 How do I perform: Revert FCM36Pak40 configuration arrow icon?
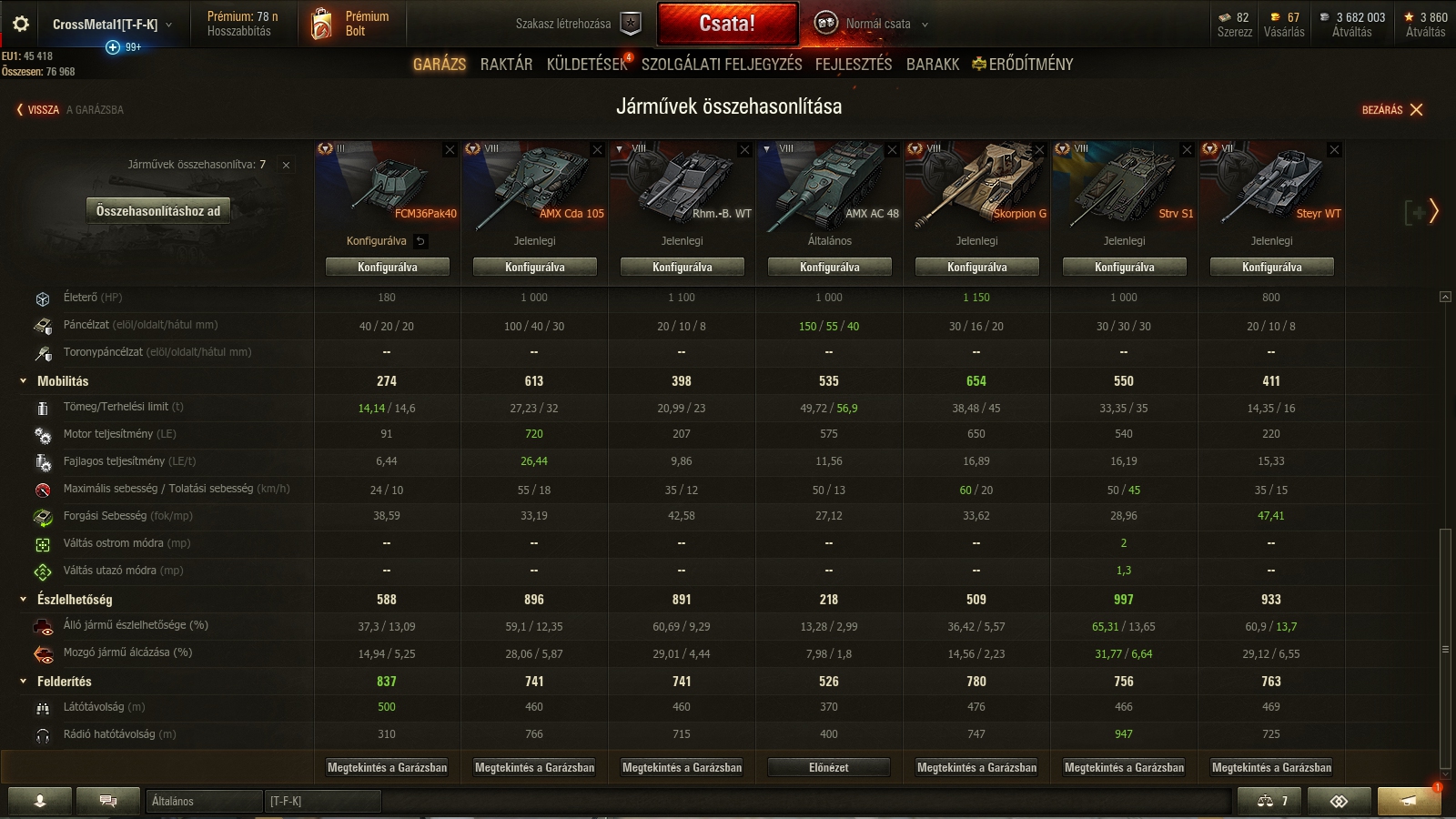coord(420,241)
